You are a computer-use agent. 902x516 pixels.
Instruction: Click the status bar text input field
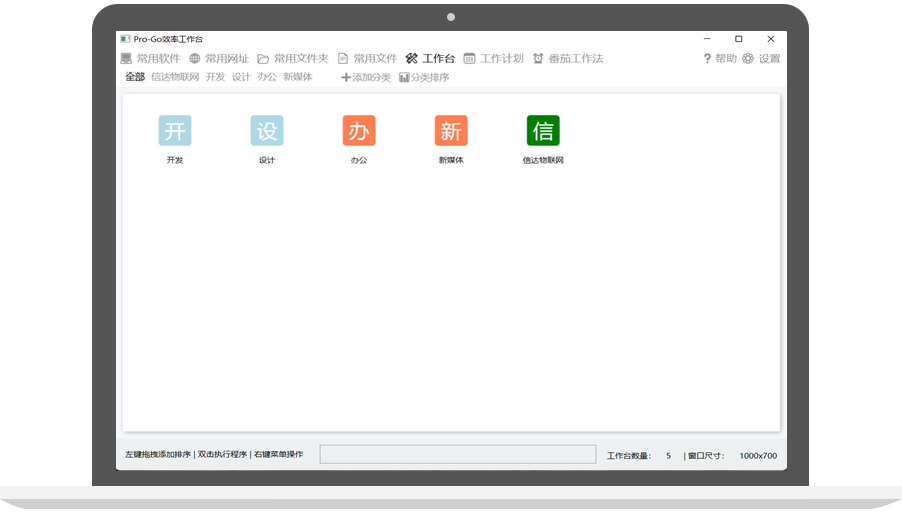(x=458, y=454)
